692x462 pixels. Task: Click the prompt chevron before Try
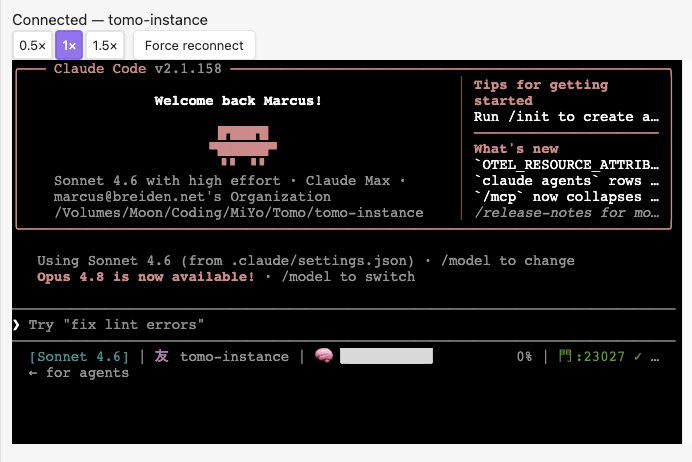coord(16,325)
